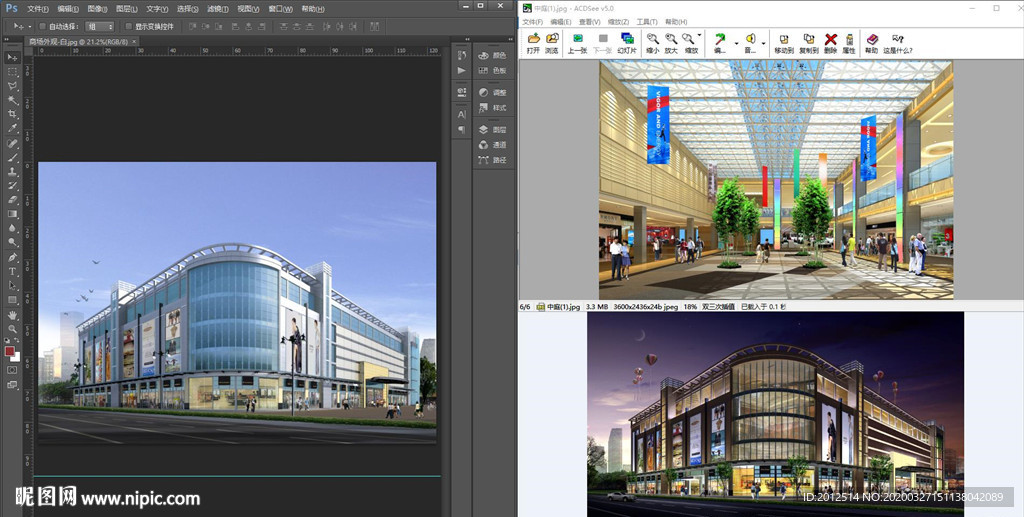Select the Crop tool
Viewport: 1024px width, 517px height.
click(x=13, y=114)
